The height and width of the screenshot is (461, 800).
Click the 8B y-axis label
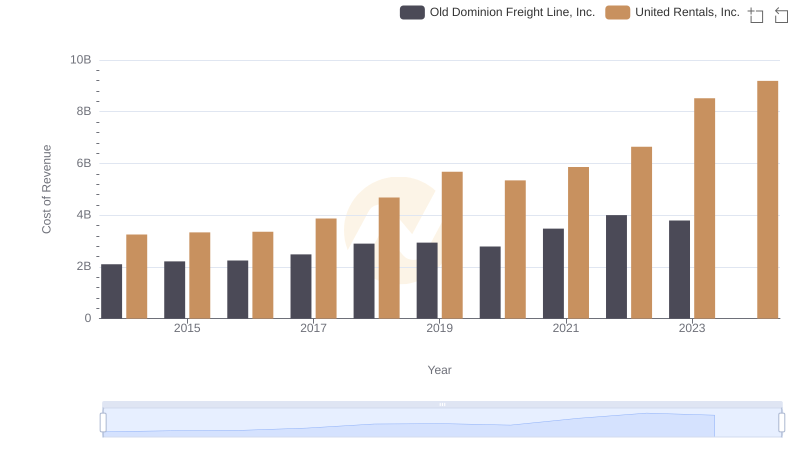click(84, 111)
